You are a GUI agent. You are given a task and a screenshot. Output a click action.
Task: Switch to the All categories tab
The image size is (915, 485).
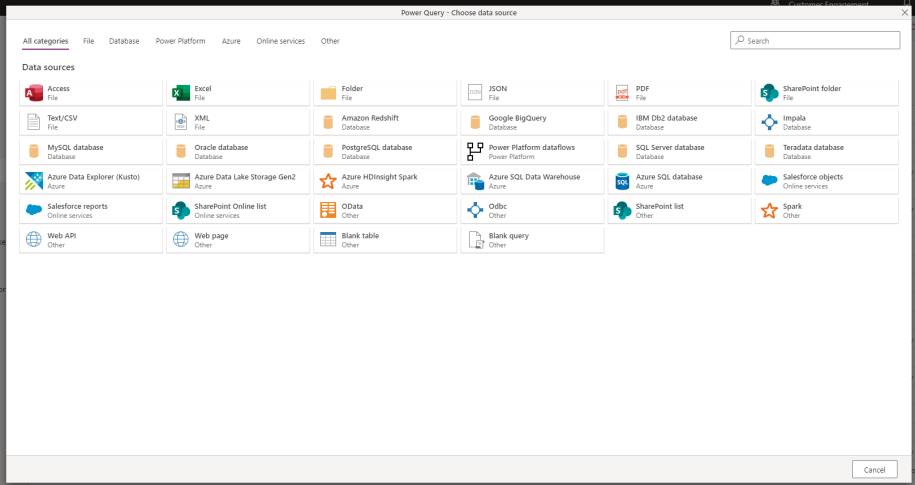pyautogui.click(x=46, y=41)
